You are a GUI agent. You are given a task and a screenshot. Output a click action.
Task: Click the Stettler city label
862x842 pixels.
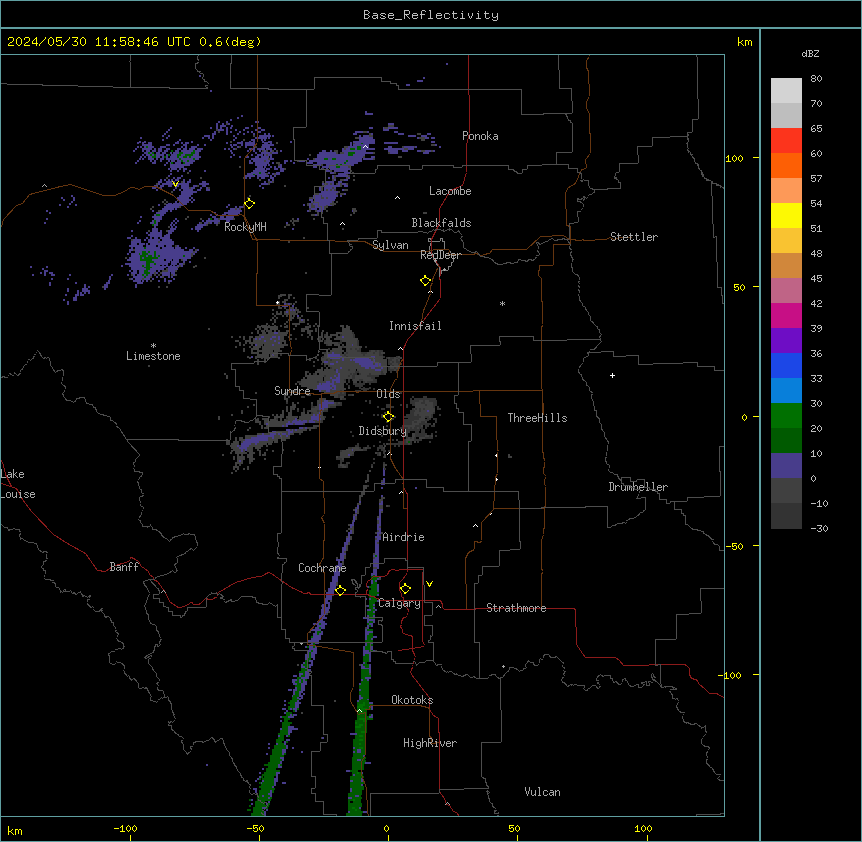tap(634, 237)
